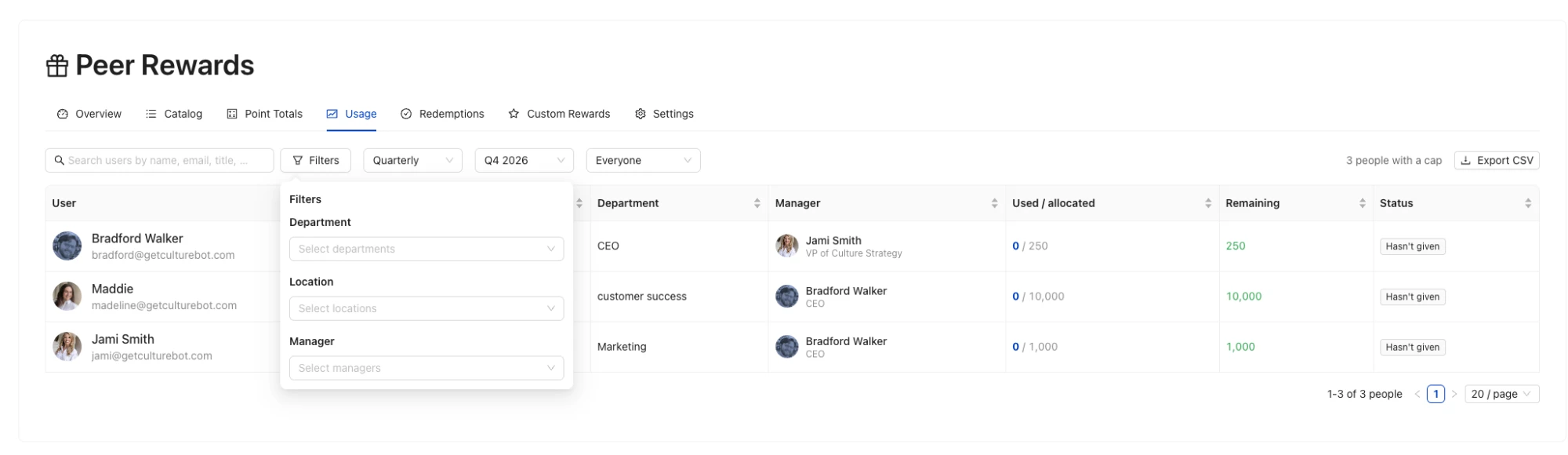Screen dimensions: 1568x455
Task: Click the Settings gear icon
Action: [x=641, y=114]
